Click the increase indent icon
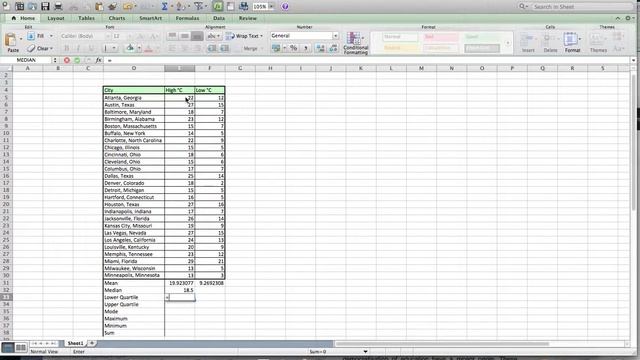Image resolution: width=640 pixels, height=360 pixels. 224,48
